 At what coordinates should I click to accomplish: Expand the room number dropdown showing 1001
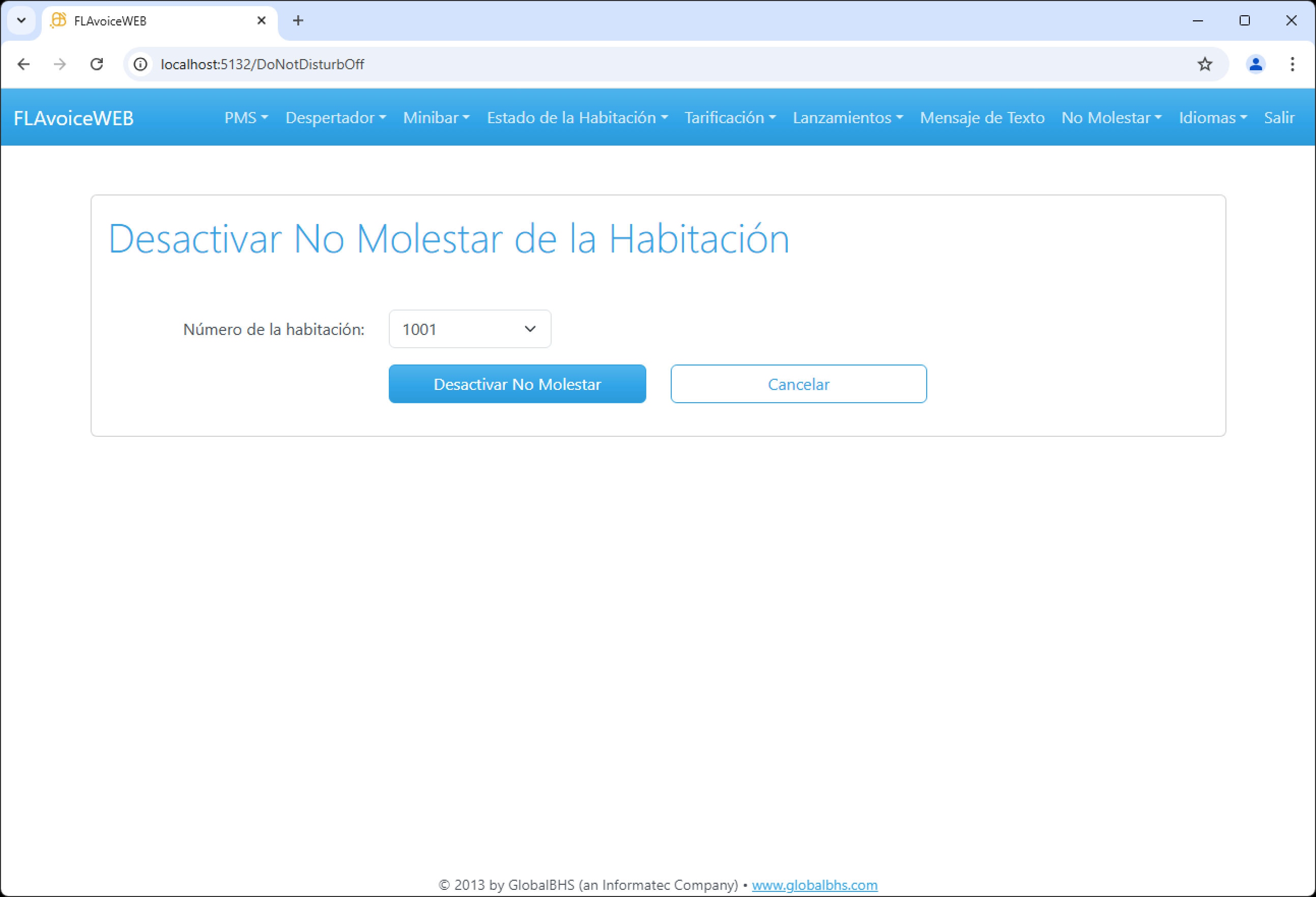pyautogui.click(x=469, y=329)
